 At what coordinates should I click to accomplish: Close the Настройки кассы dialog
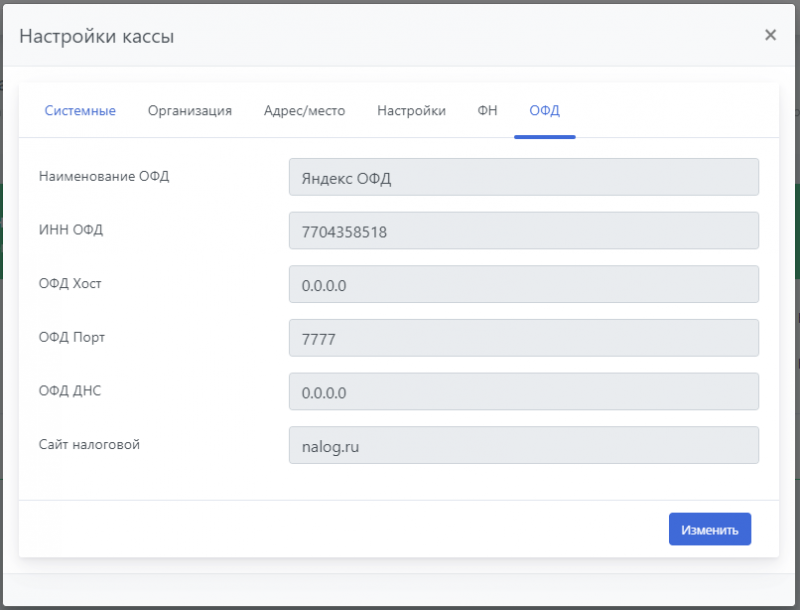[x=770, y=35]
